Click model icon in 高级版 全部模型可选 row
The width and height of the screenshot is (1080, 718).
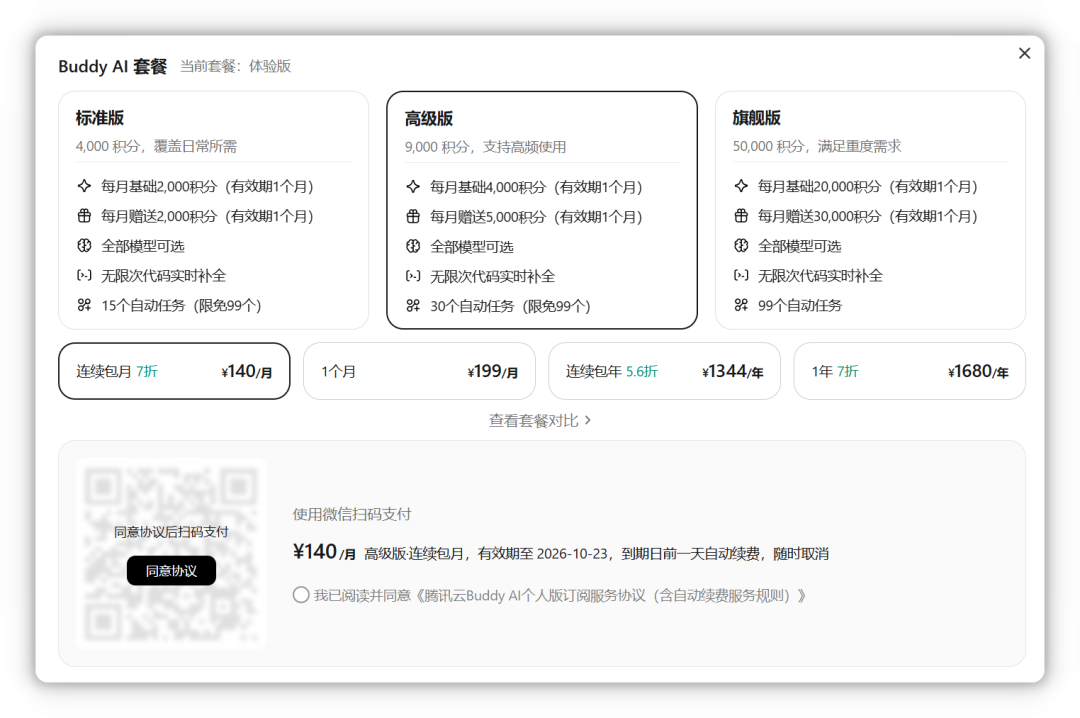pos(413,246)
